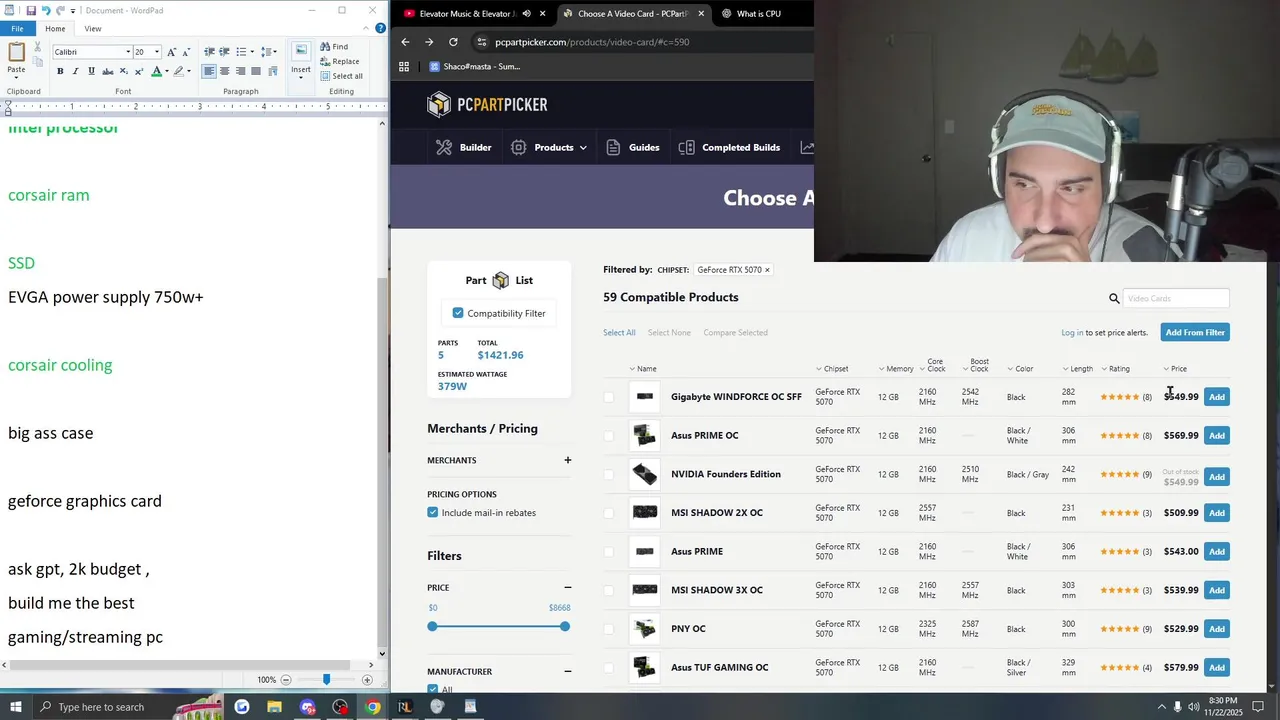Switch to the View ribbon tab
The width and height of the screenshot is (1280, 720).
(x=92, y=28)
